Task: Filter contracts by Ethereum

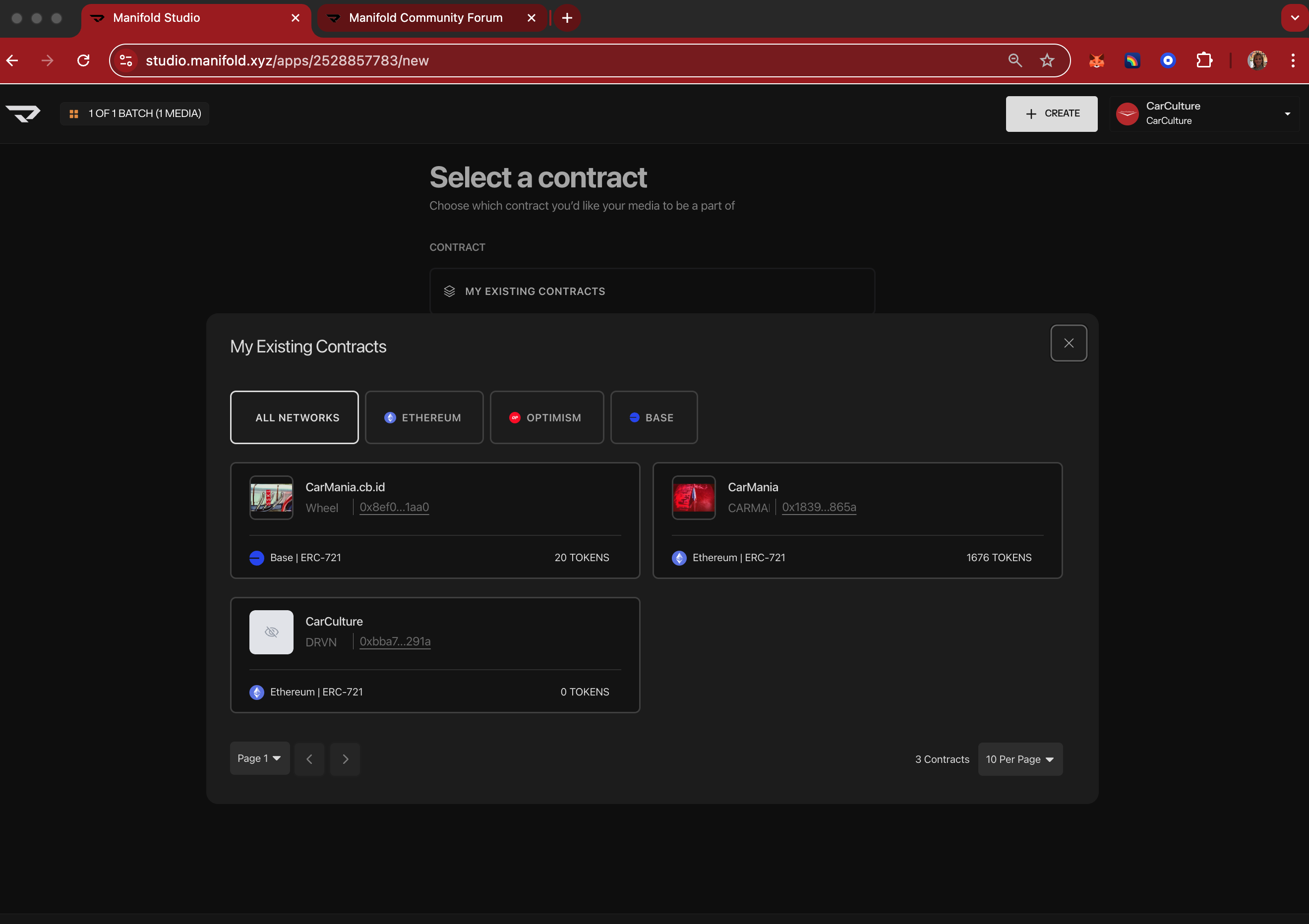Action: point(424,417)
